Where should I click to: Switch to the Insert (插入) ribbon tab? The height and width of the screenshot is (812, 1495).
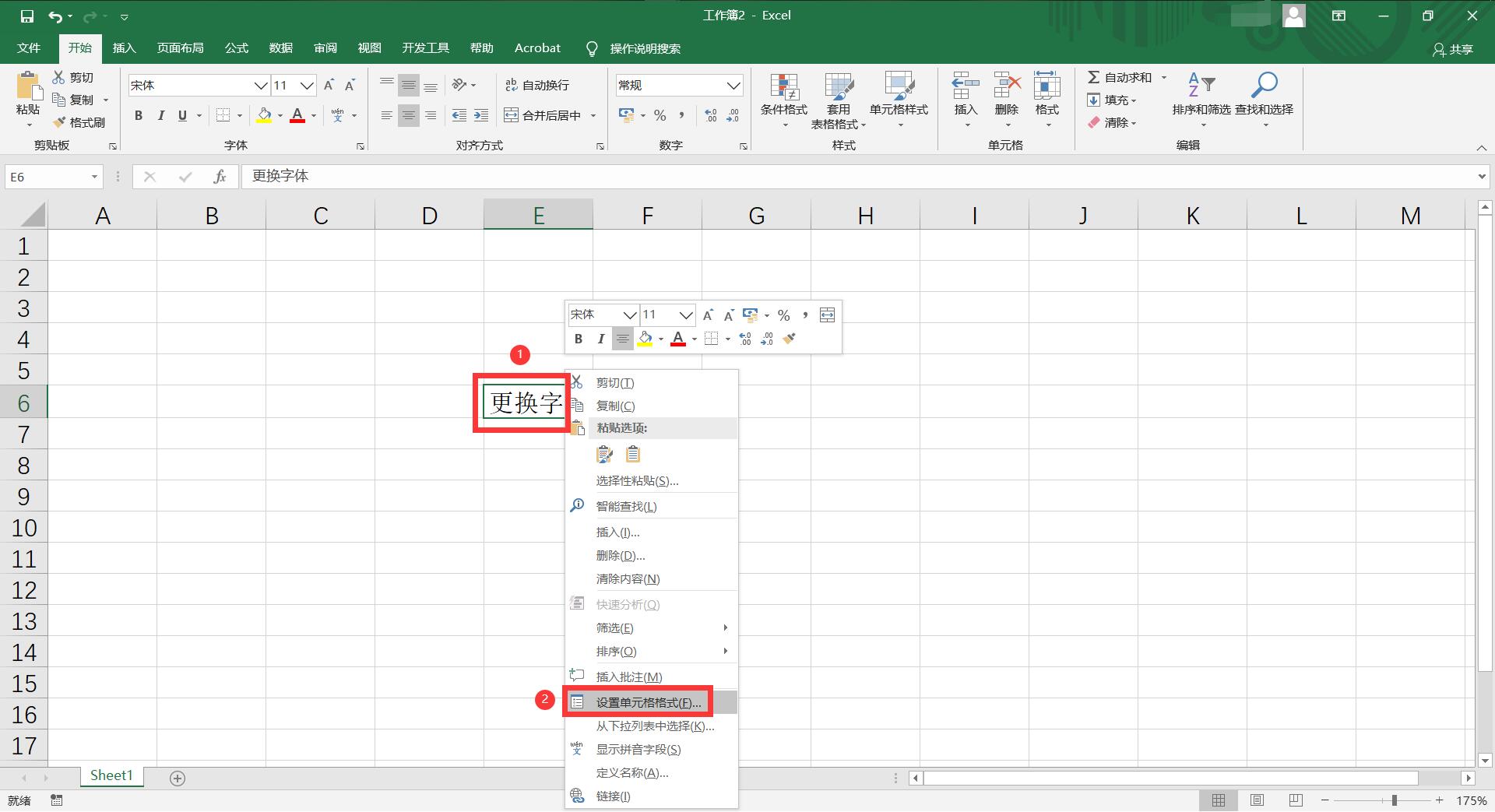tap(124, 48)
